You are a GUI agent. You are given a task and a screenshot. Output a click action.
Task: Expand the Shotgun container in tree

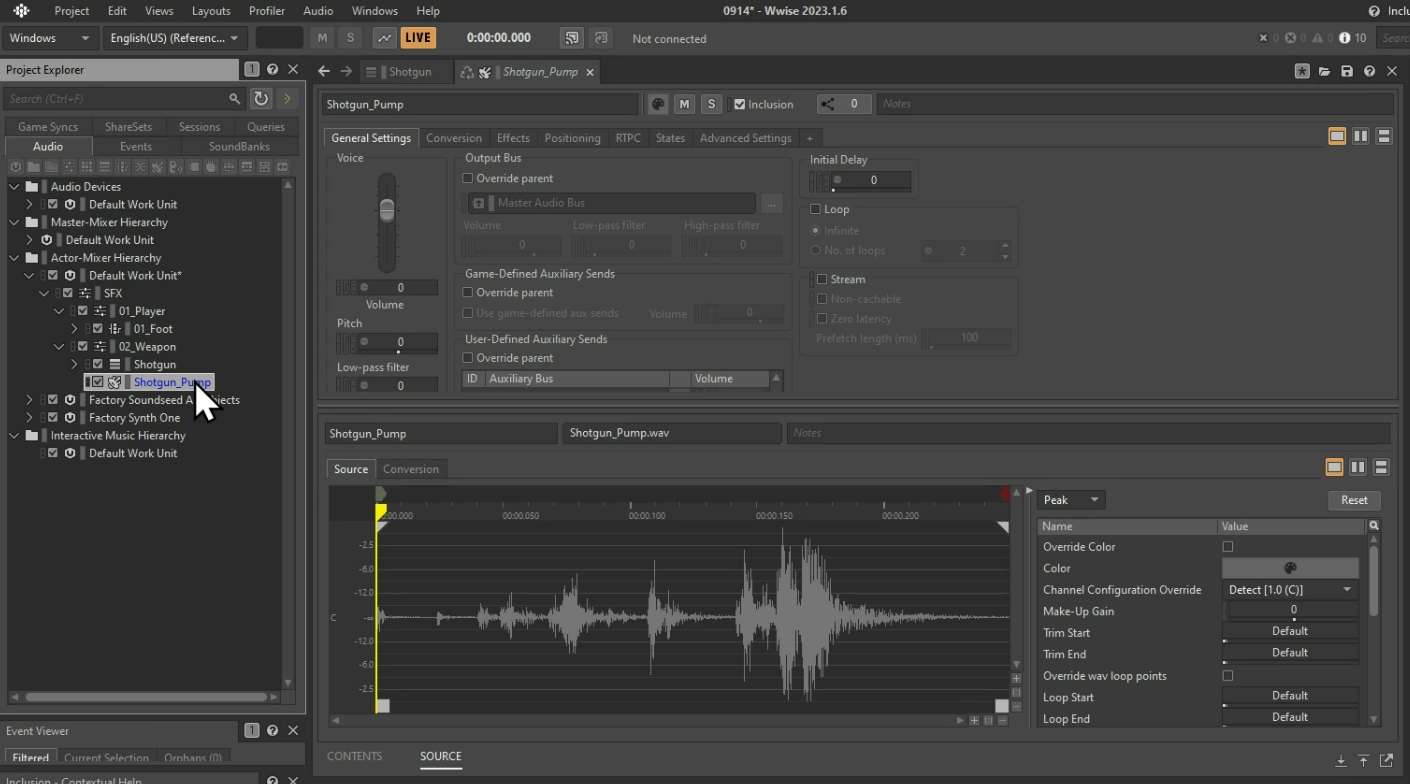(74, 364)
